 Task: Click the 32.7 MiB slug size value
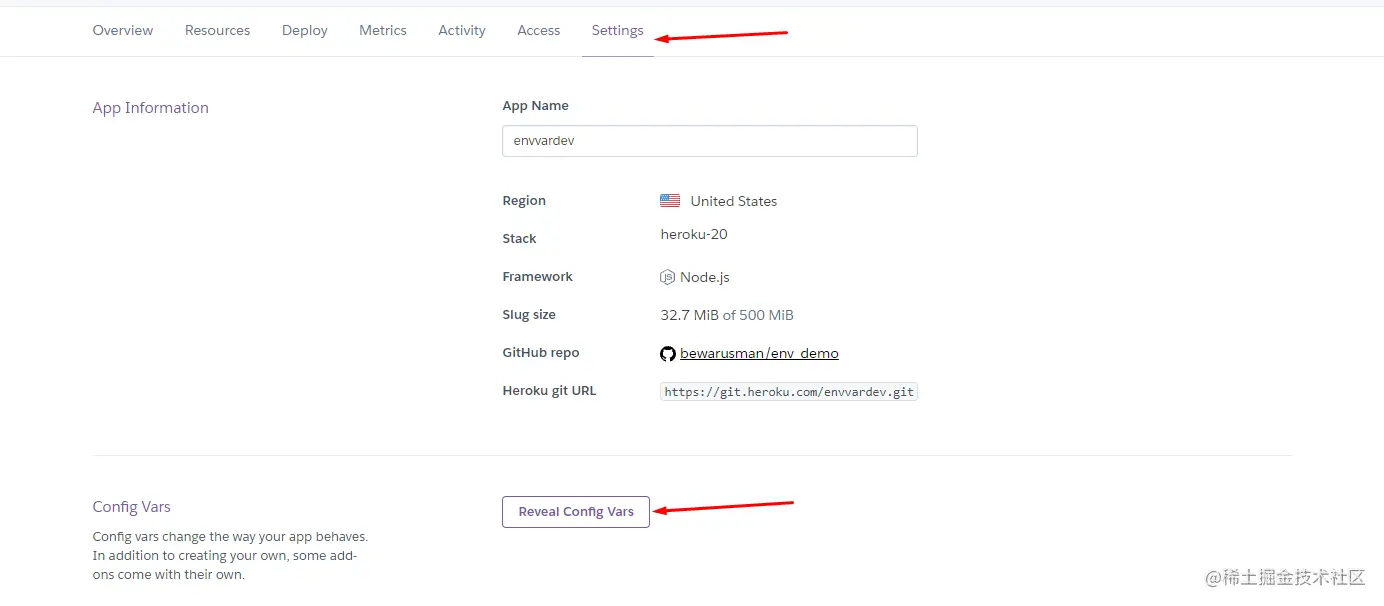(x=690, y=315)
